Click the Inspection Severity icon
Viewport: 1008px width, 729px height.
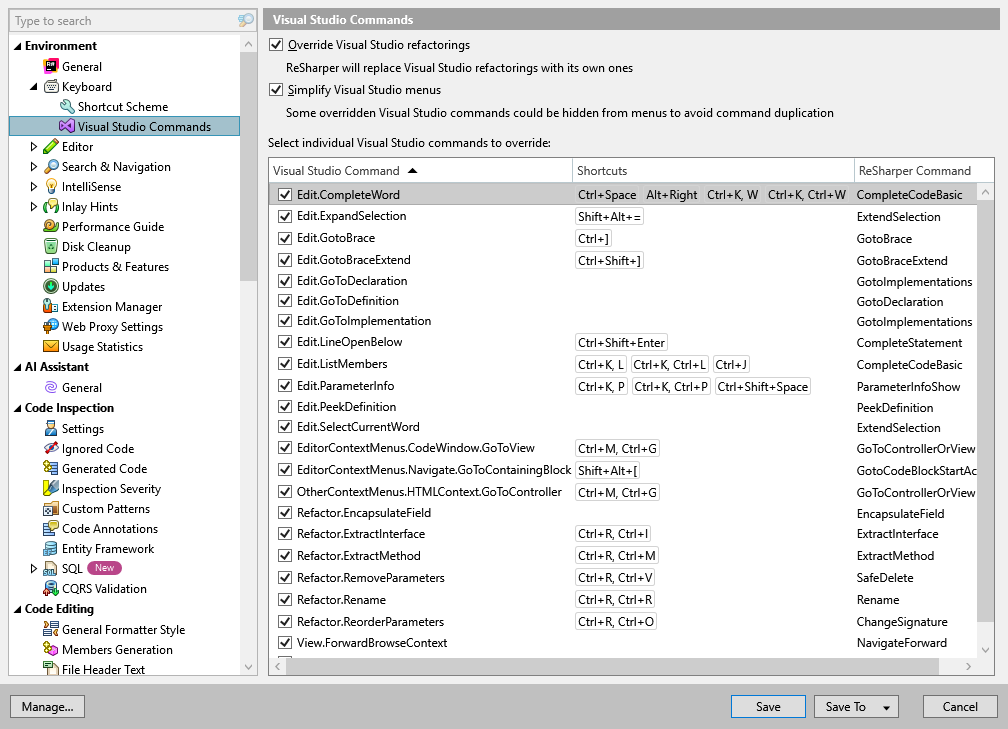49,488
